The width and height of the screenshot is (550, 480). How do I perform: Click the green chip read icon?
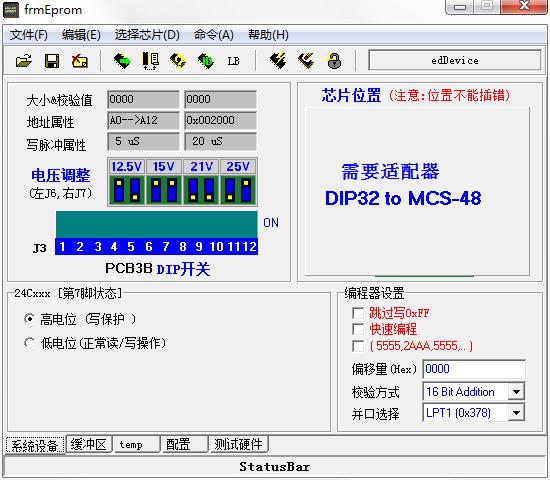point(122,61)
